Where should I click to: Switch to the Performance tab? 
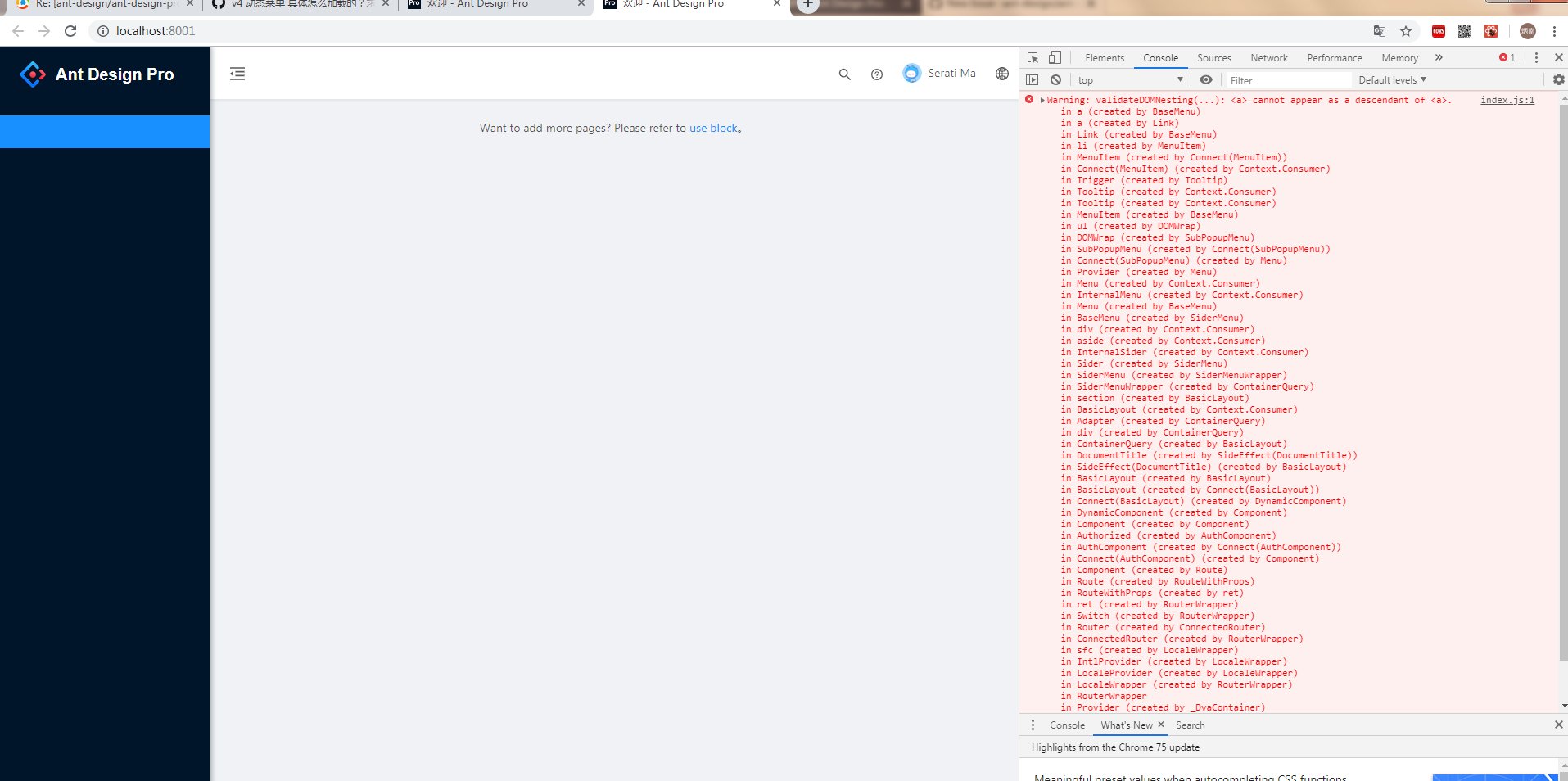click(x=1334, y=58)
